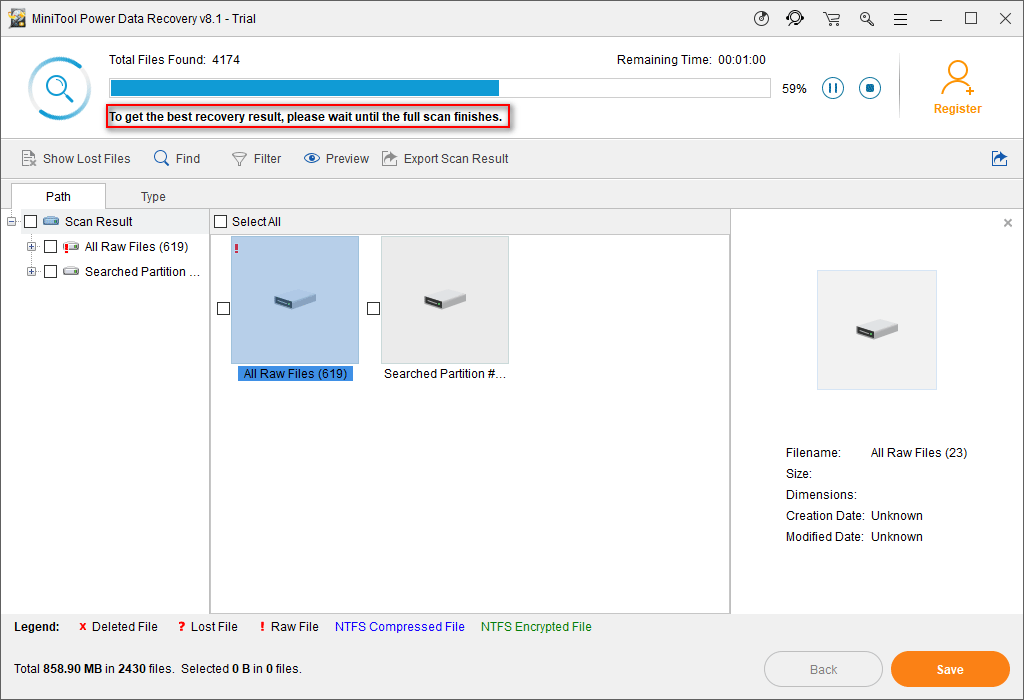This screenshot has height=700, width=1024.
Task: Tick the Select All checkbox
Action: 221,222
